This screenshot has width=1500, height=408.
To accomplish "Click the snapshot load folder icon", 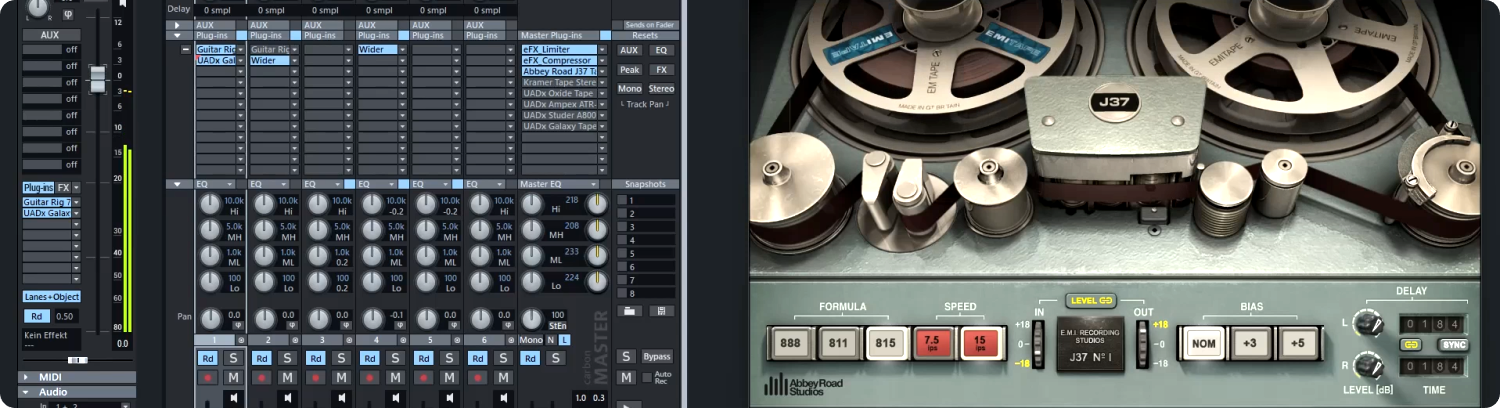I will 630,311.
